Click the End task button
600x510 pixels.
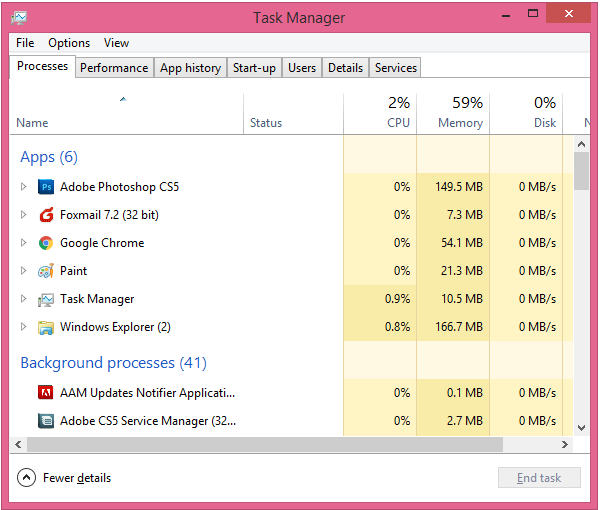[539, 477]
